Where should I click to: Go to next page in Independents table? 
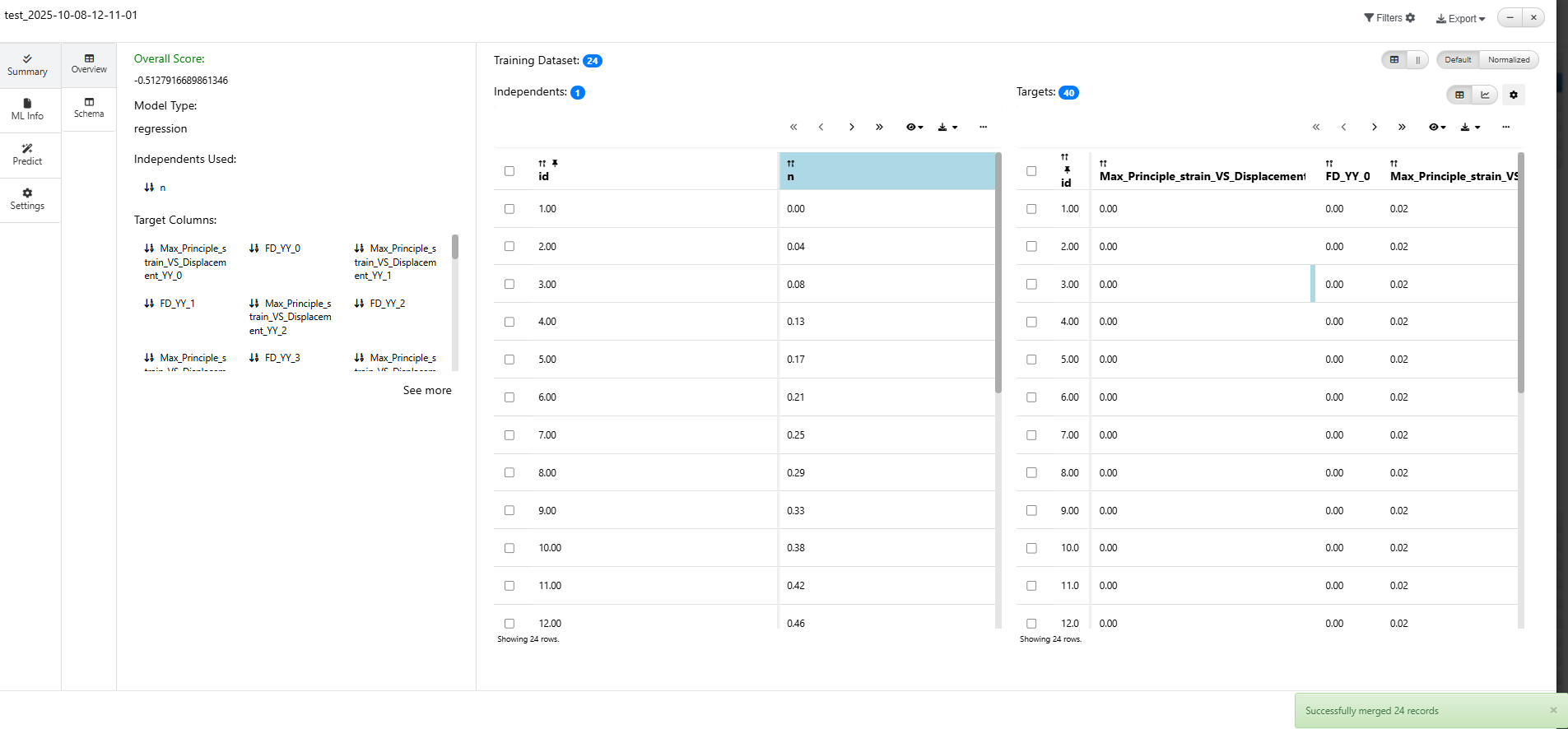coord(851,128)
